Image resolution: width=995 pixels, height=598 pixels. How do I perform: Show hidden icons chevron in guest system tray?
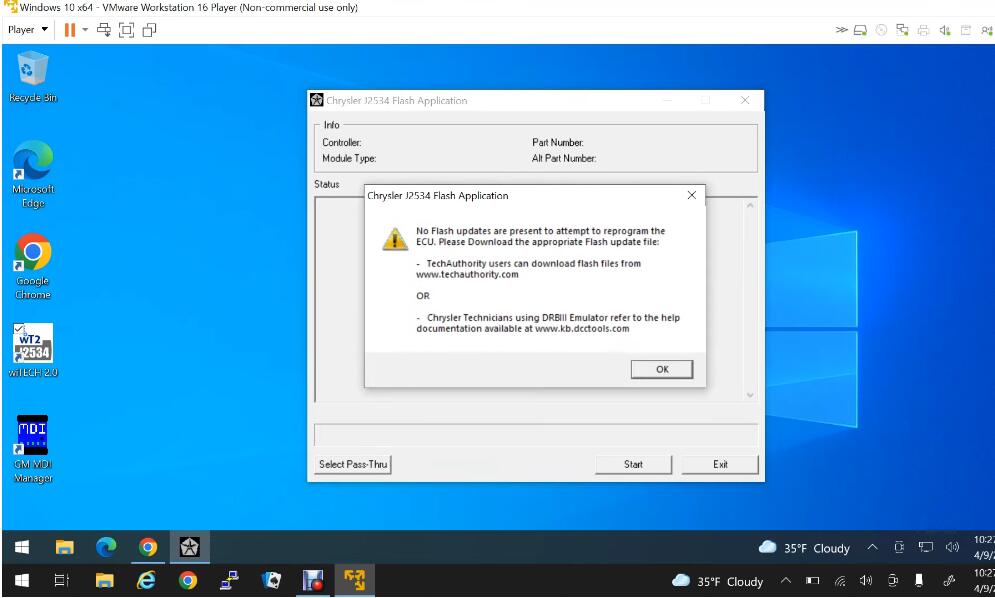coord(873,547)
